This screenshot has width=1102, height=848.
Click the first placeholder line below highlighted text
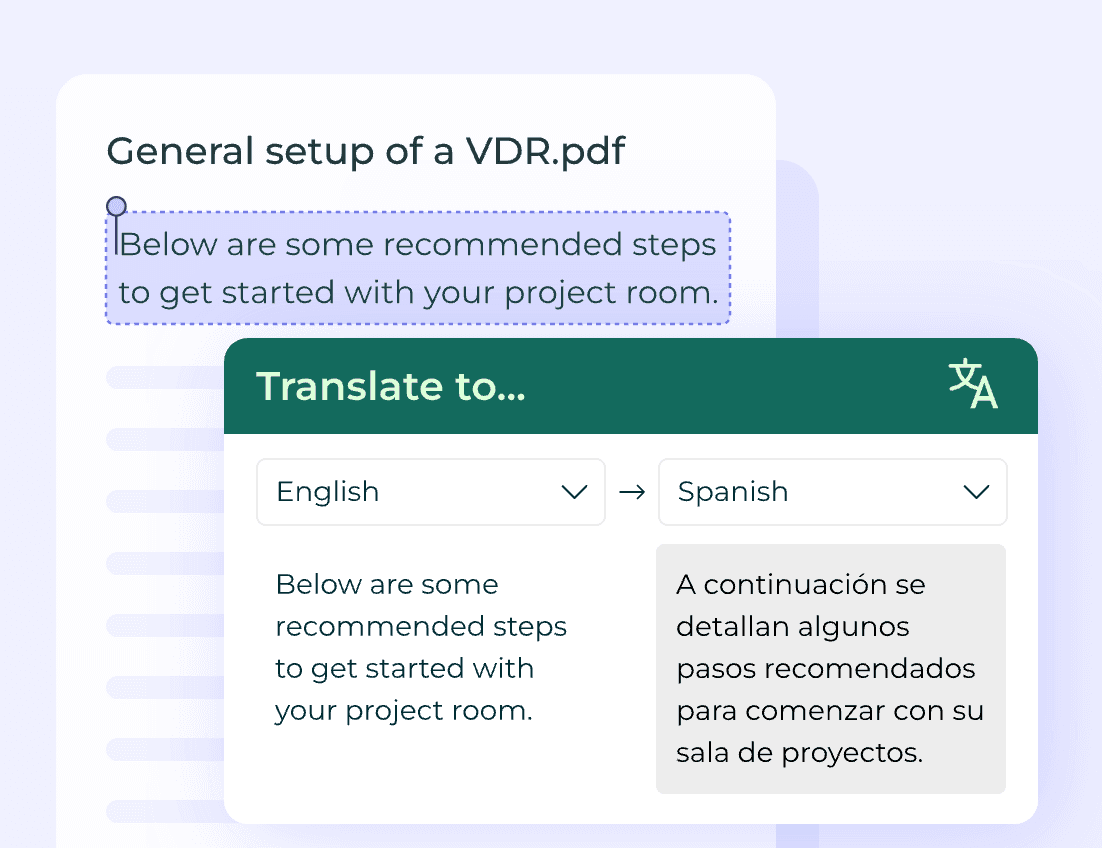165,377
